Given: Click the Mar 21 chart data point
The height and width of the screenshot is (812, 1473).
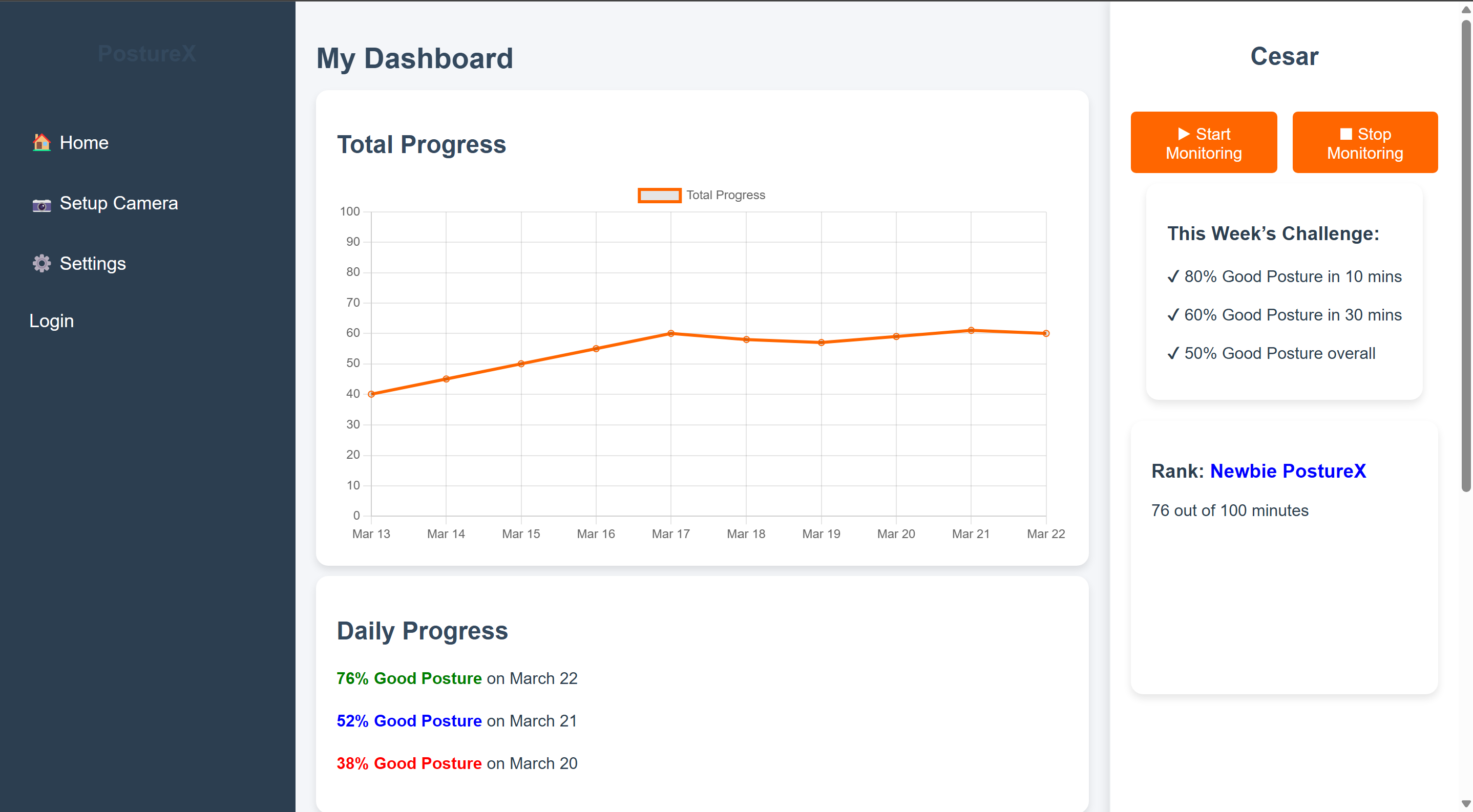Looking at the screenshot, I should pos(971,330).
